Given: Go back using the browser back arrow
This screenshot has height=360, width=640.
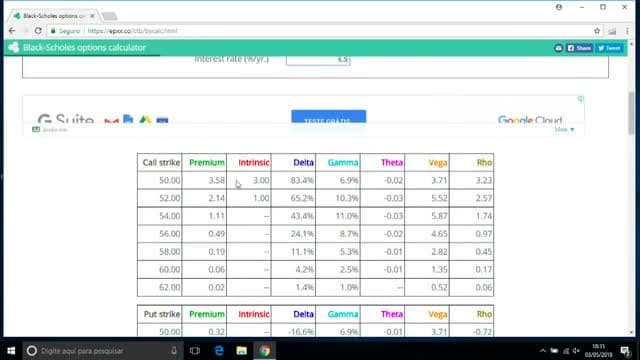Looking at the screenshot, I should click(12, 31).
